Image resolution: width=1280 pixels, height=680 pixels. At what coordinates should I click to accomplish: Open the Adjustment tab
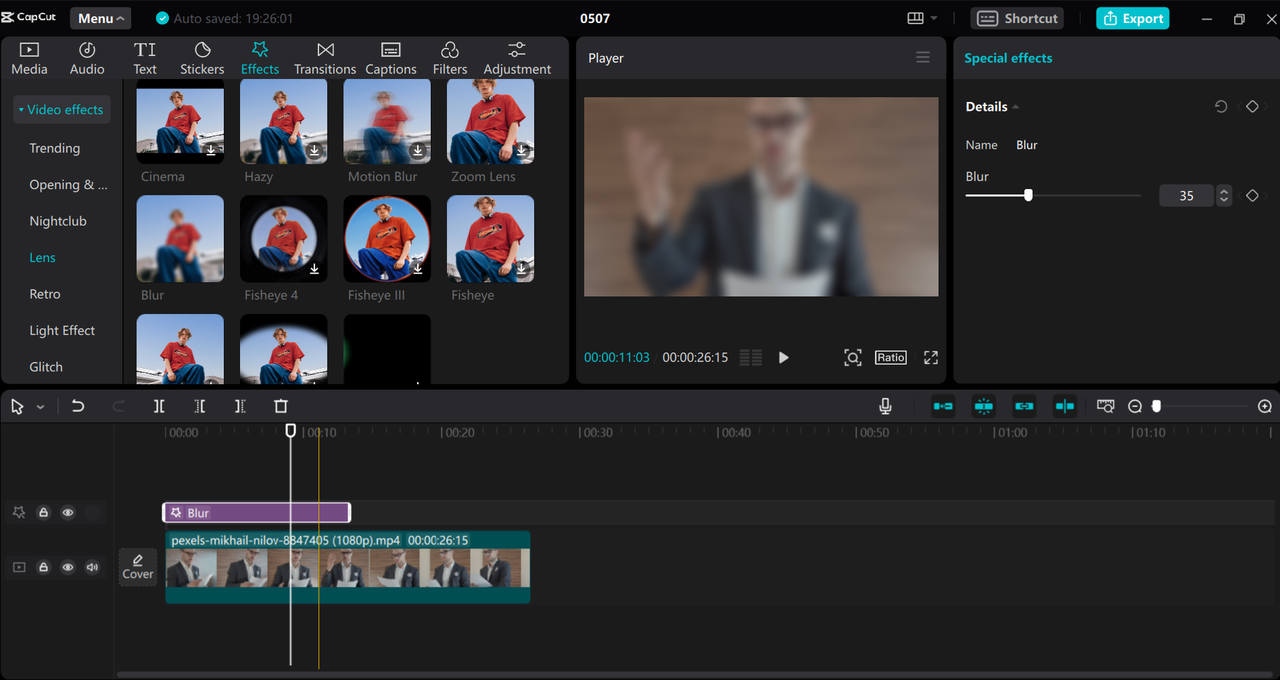517,59
